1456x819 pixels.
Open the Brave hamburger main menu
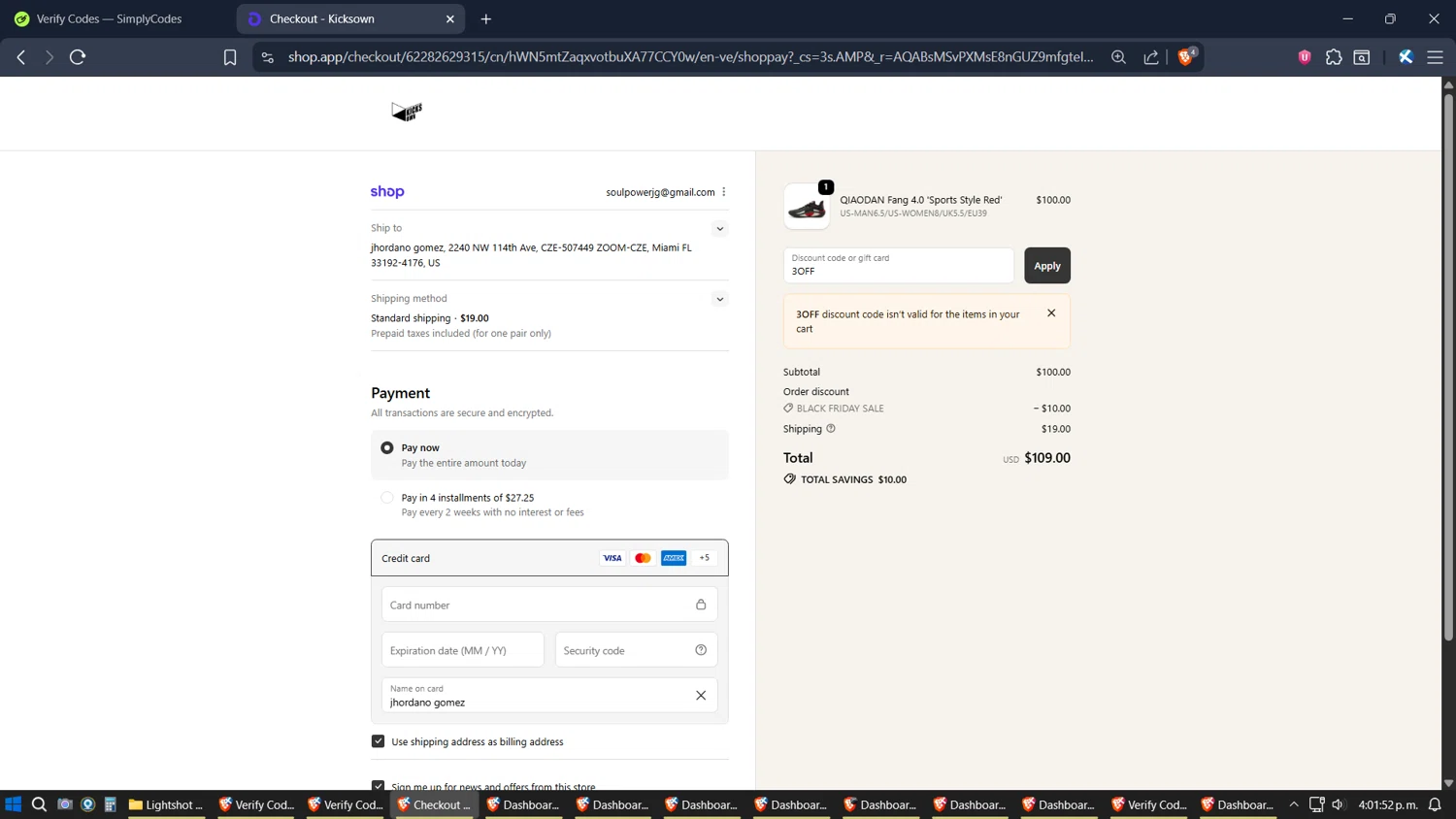pyautogui.click(x=1435, y=57)
